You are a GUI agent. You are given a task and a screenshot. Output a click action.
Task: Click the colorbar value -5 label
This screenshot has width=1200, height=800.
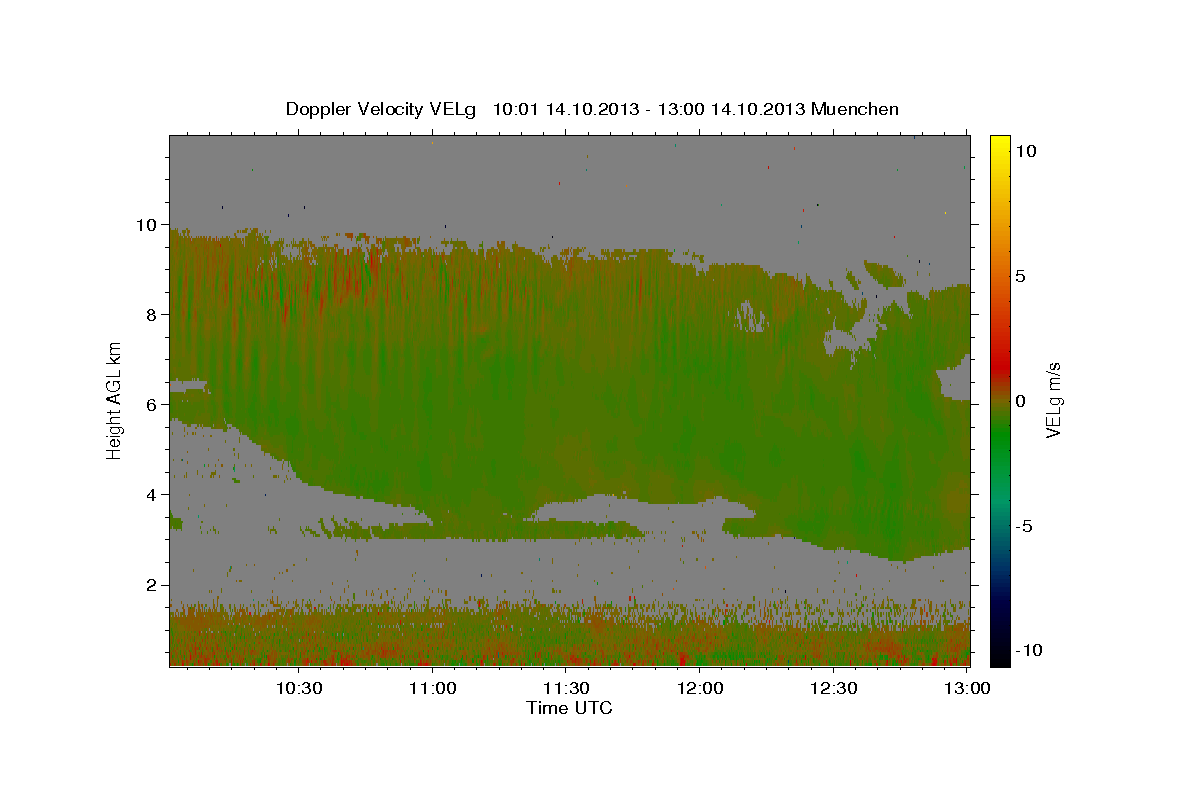click(1026, 525)
